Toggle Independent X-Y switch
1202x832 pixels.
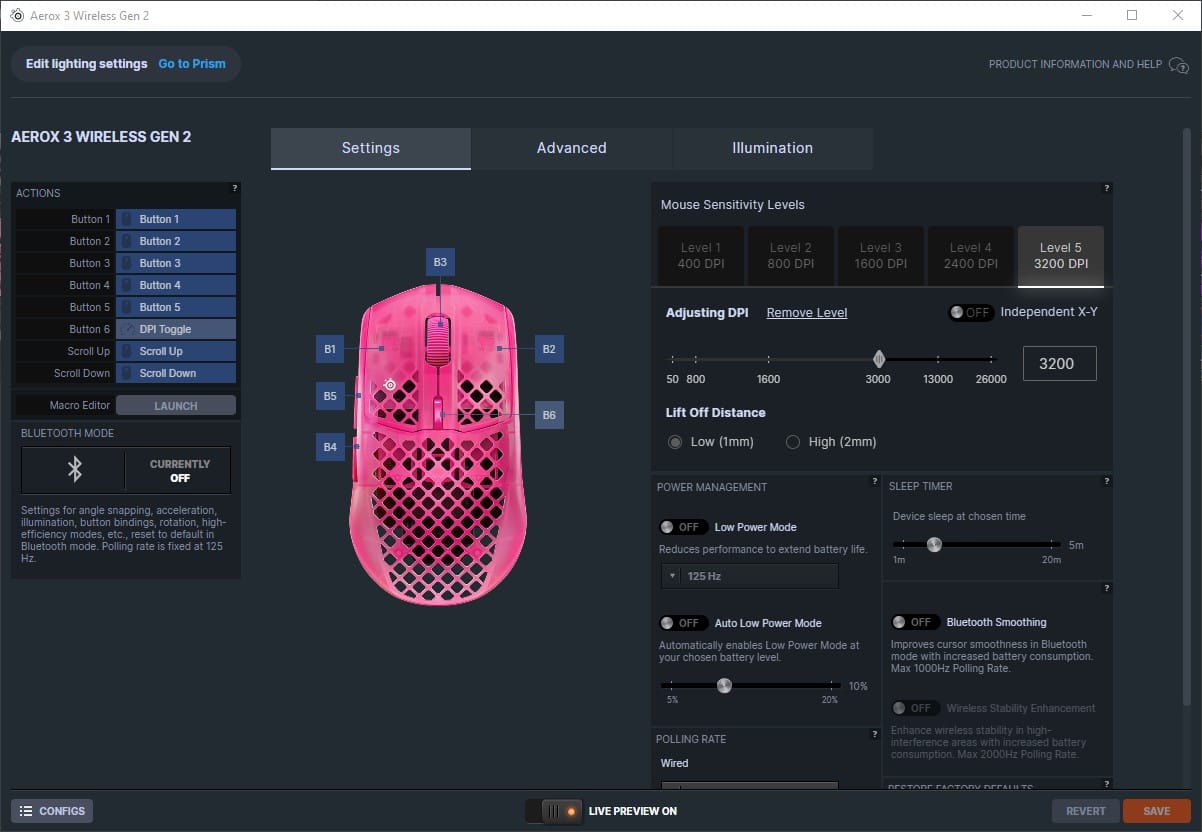tap(970, 312)
